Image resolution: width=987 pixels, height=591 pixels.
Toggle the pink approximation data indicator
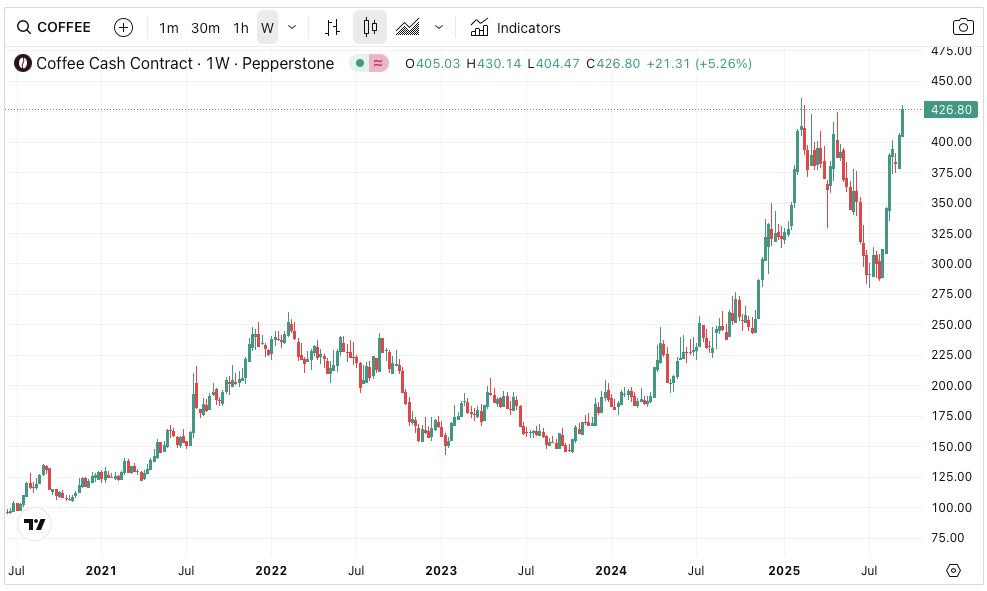click(x=378, y=63)
